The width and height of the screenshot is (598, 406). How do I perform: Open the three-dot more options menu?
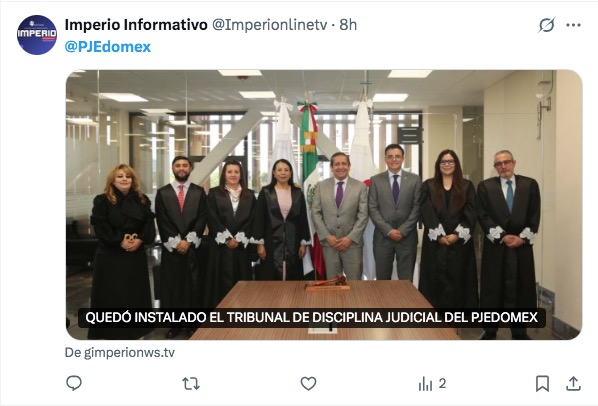coord(573,25)
